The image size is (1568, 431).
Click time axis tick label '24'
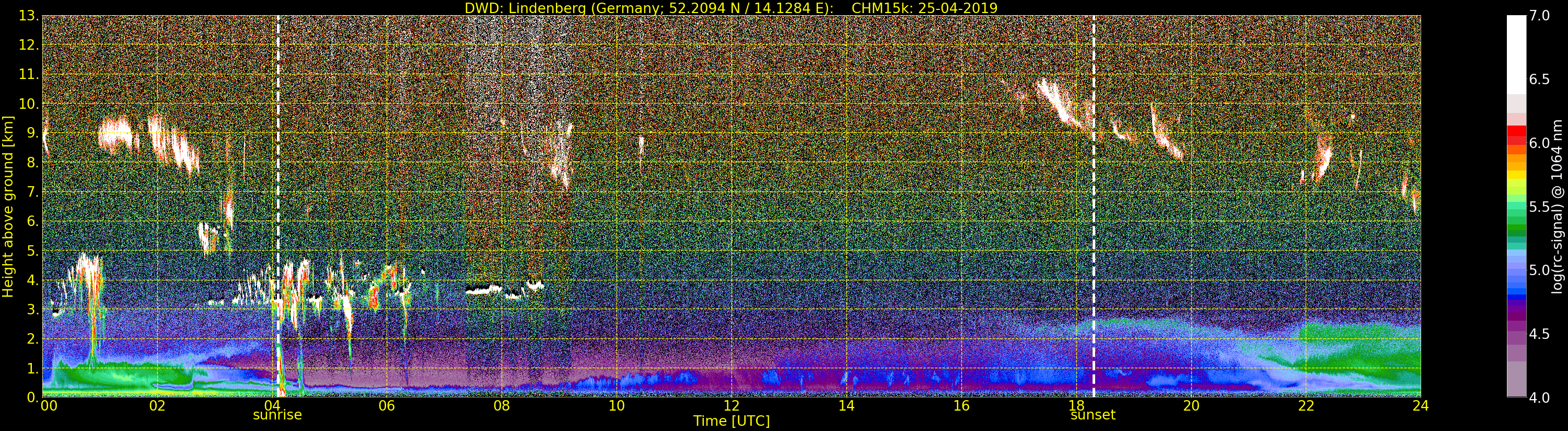pyautogui.click(x=1421, y=406)
